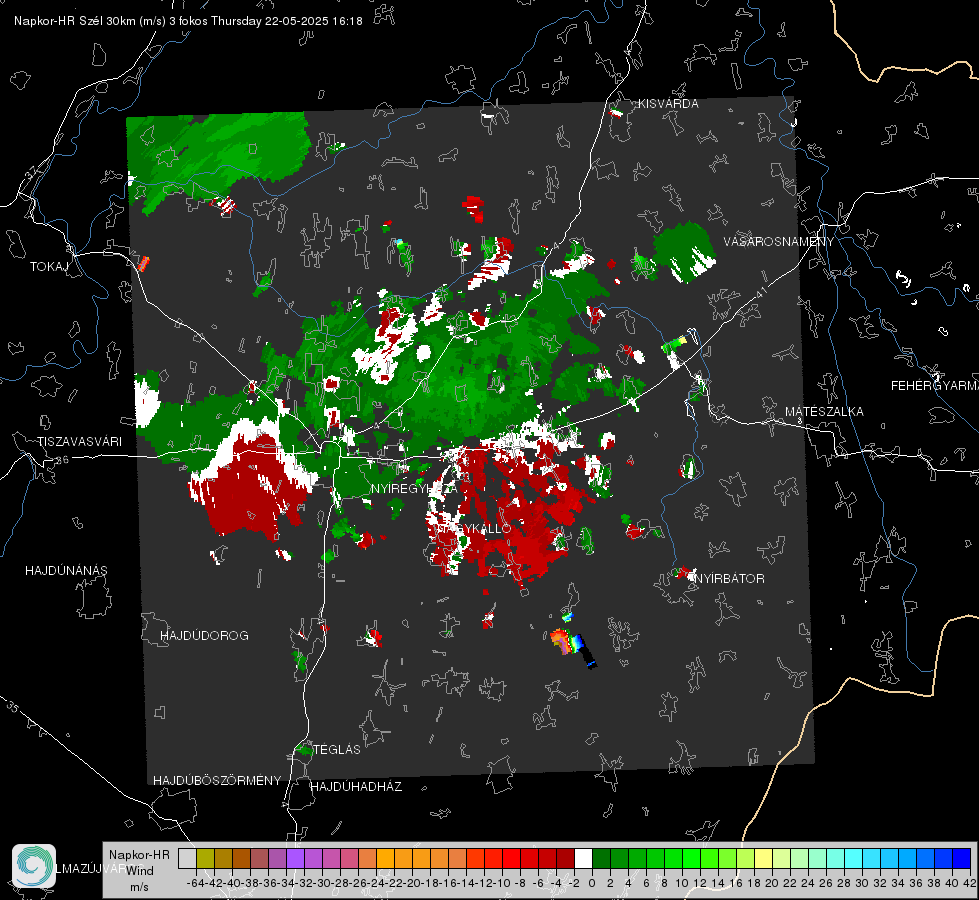Click the TISZAVASVÁRI label
Screen dimensions: 979x900
tap(80, 442)
